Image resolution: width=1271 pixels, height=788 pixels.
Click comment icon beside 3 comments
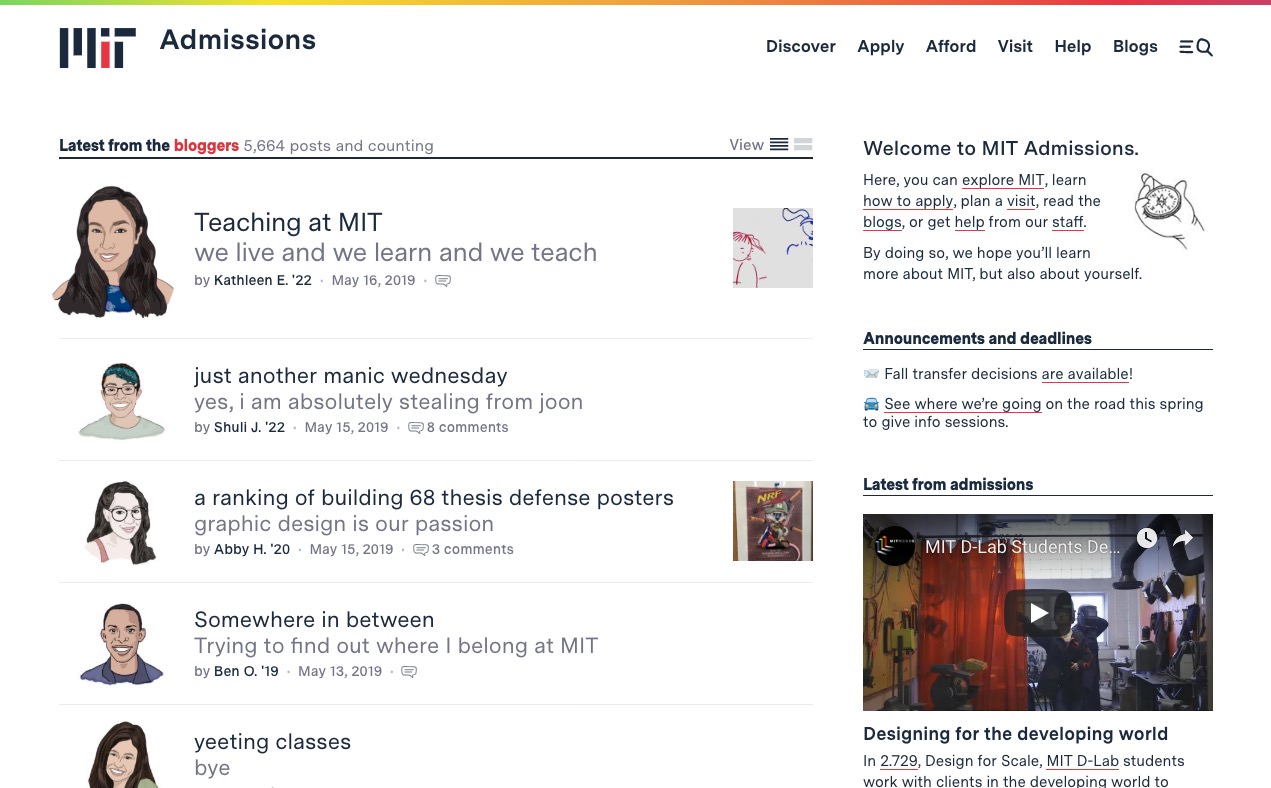(x=421, y=550)
